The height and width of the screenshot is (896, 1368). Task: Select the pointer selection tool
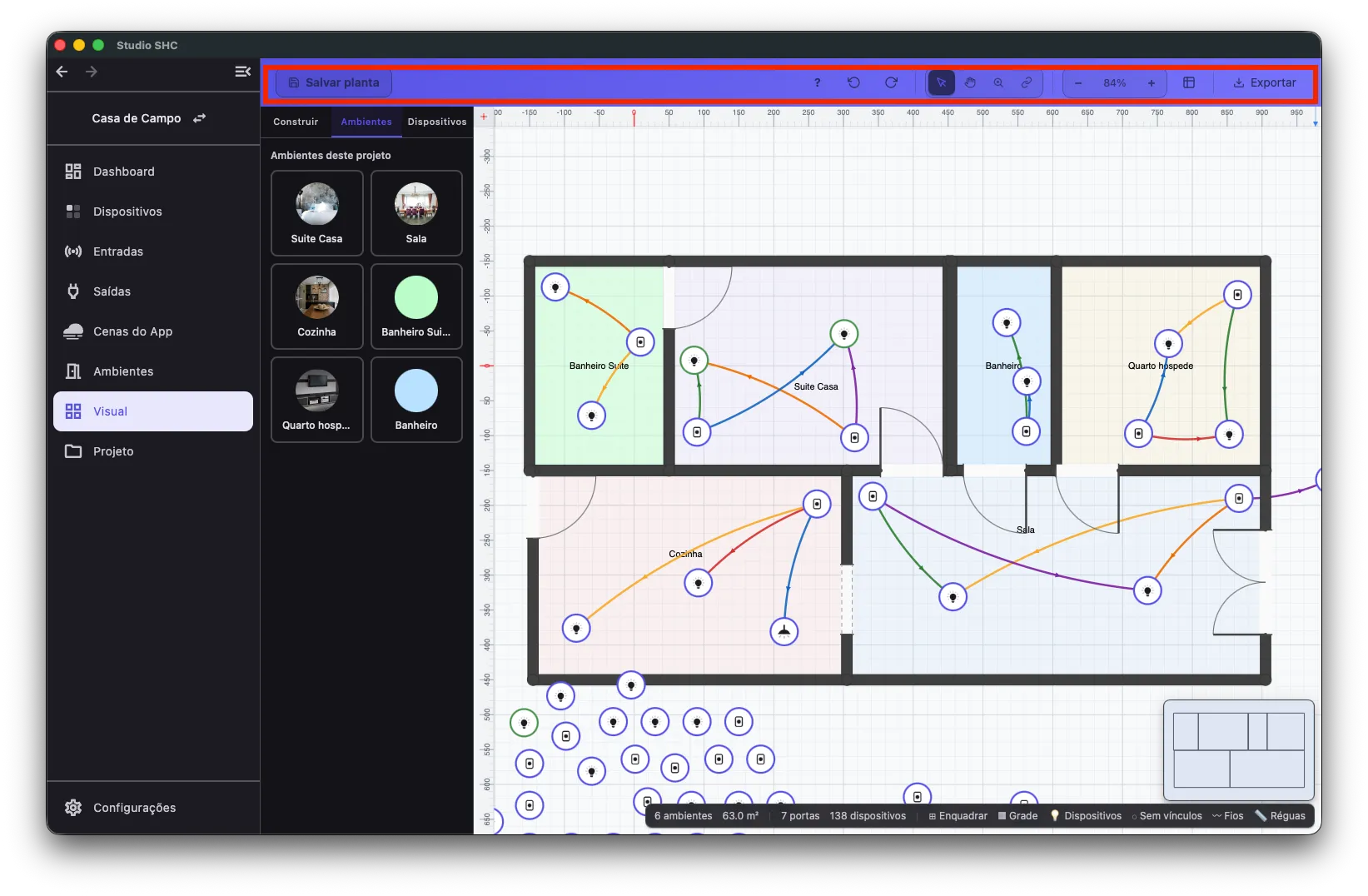click(x=941, y=82)
